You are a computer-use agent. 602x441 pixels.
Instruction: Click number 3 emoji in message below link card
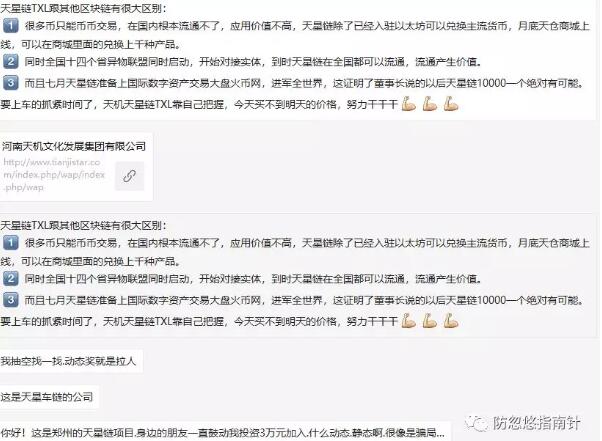10,299
